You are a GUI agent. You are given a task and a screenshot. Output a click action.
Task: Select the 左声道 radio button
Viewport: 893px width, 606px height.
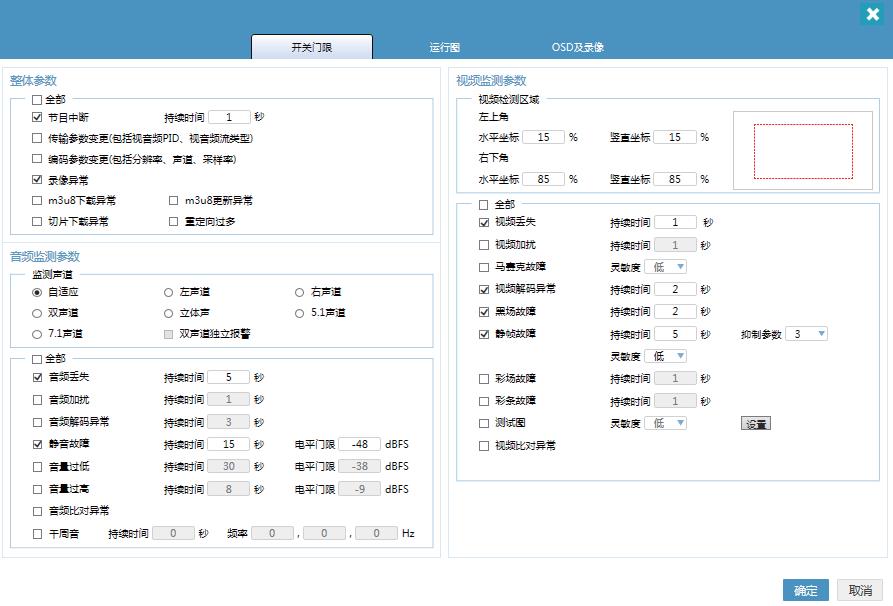[168, 292]
